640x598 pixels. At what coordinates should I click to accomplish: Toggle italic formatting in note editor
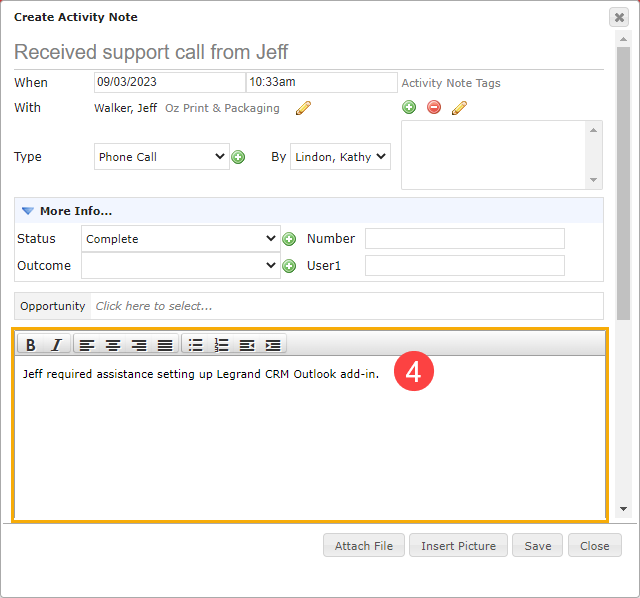pyautogui.click(x=57, y=345)
